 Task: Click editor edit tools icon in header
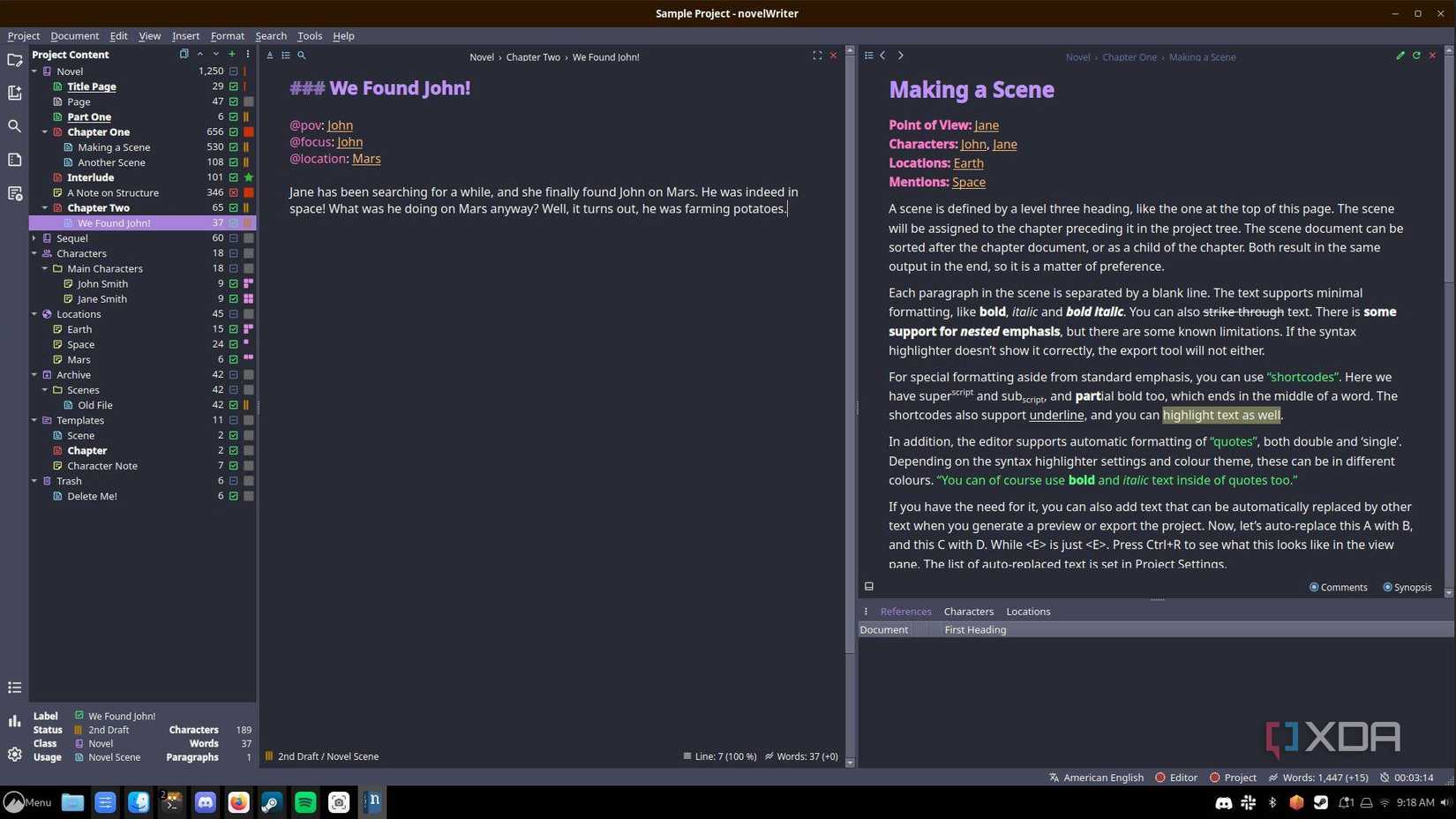coord(270,56)
